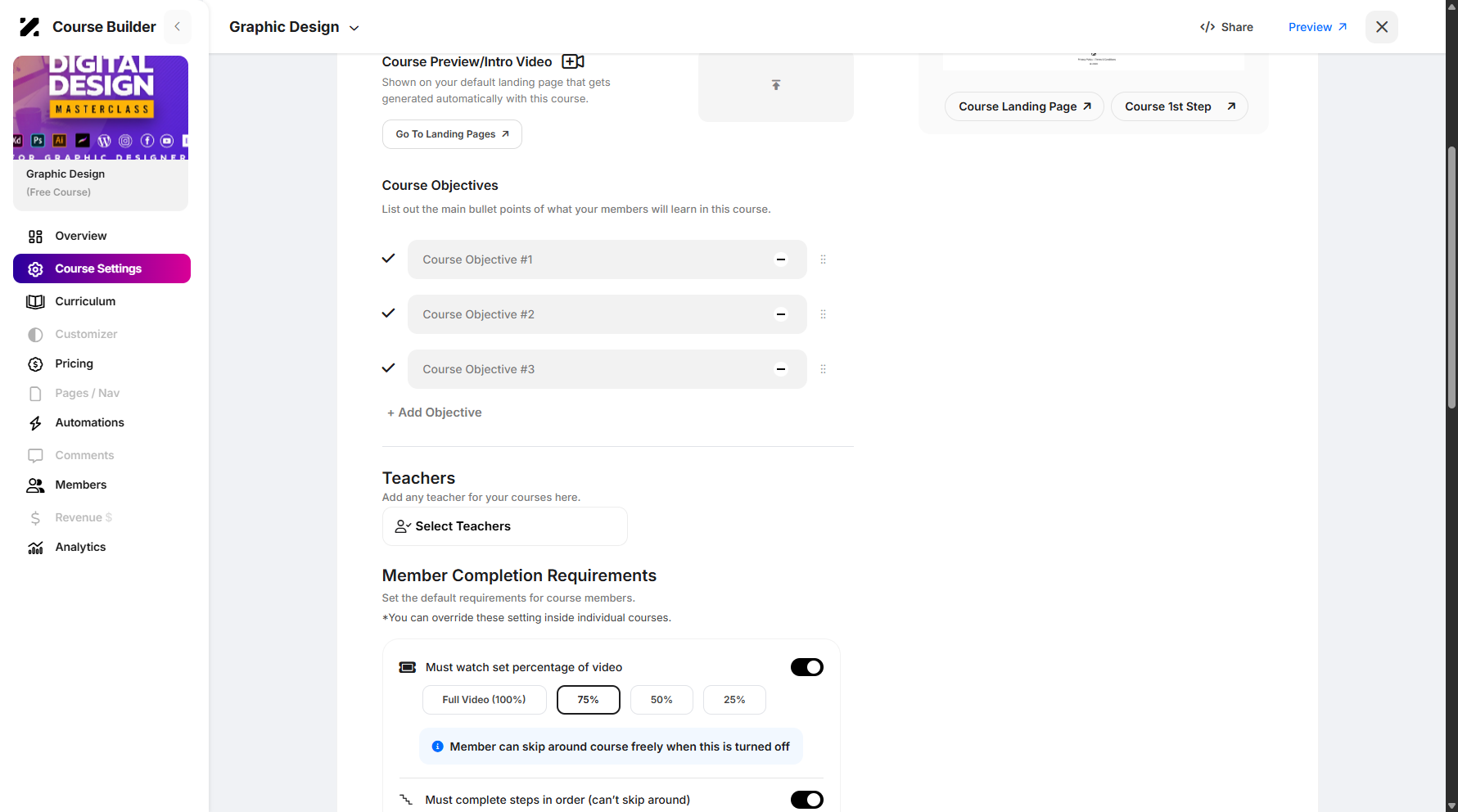
Task: Click drag handle for Course Objective #1
Action: click(x=823, y=259)
